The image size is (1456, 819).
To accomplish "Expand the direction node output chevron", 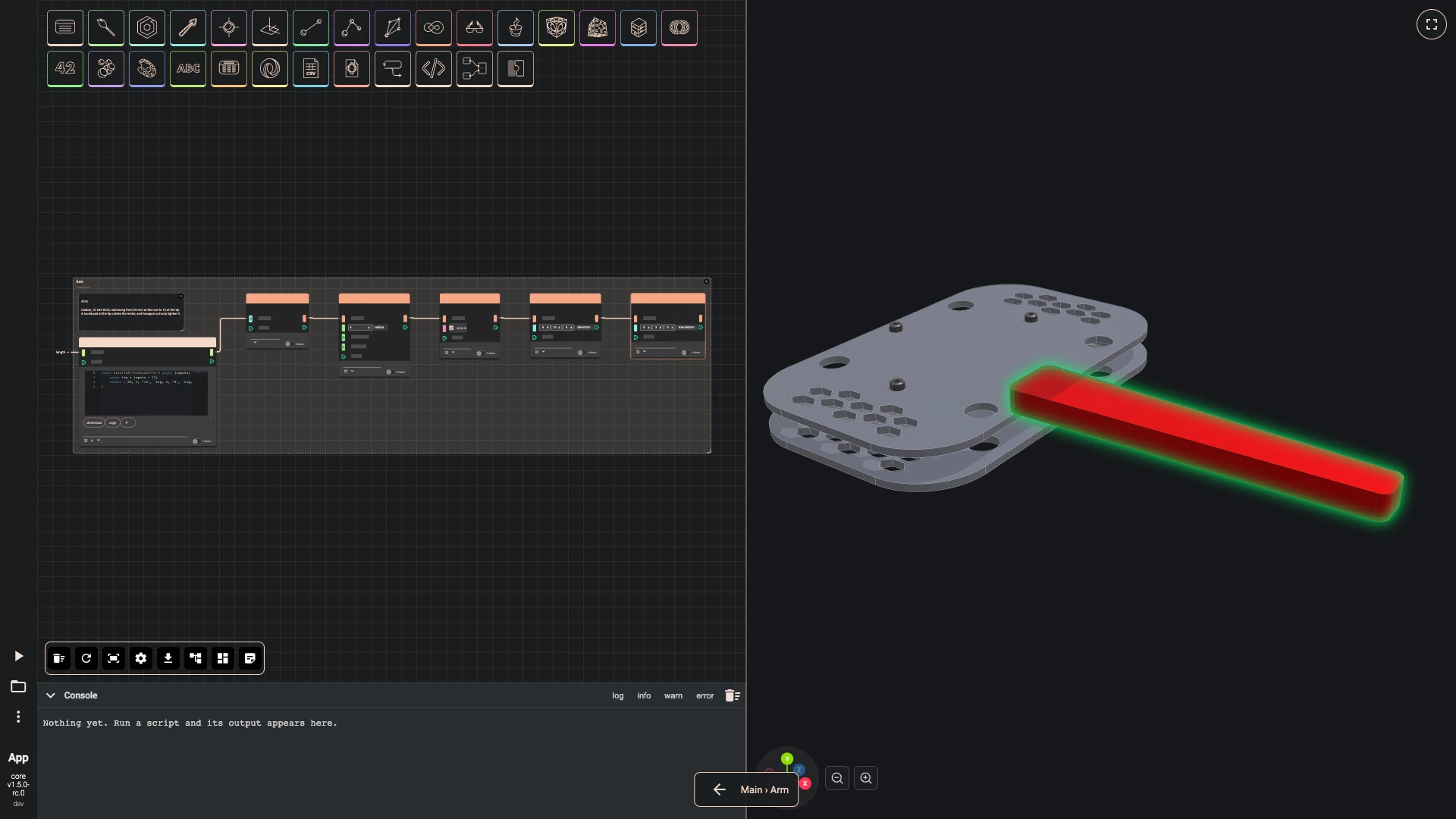I will [x=544, y=352].
